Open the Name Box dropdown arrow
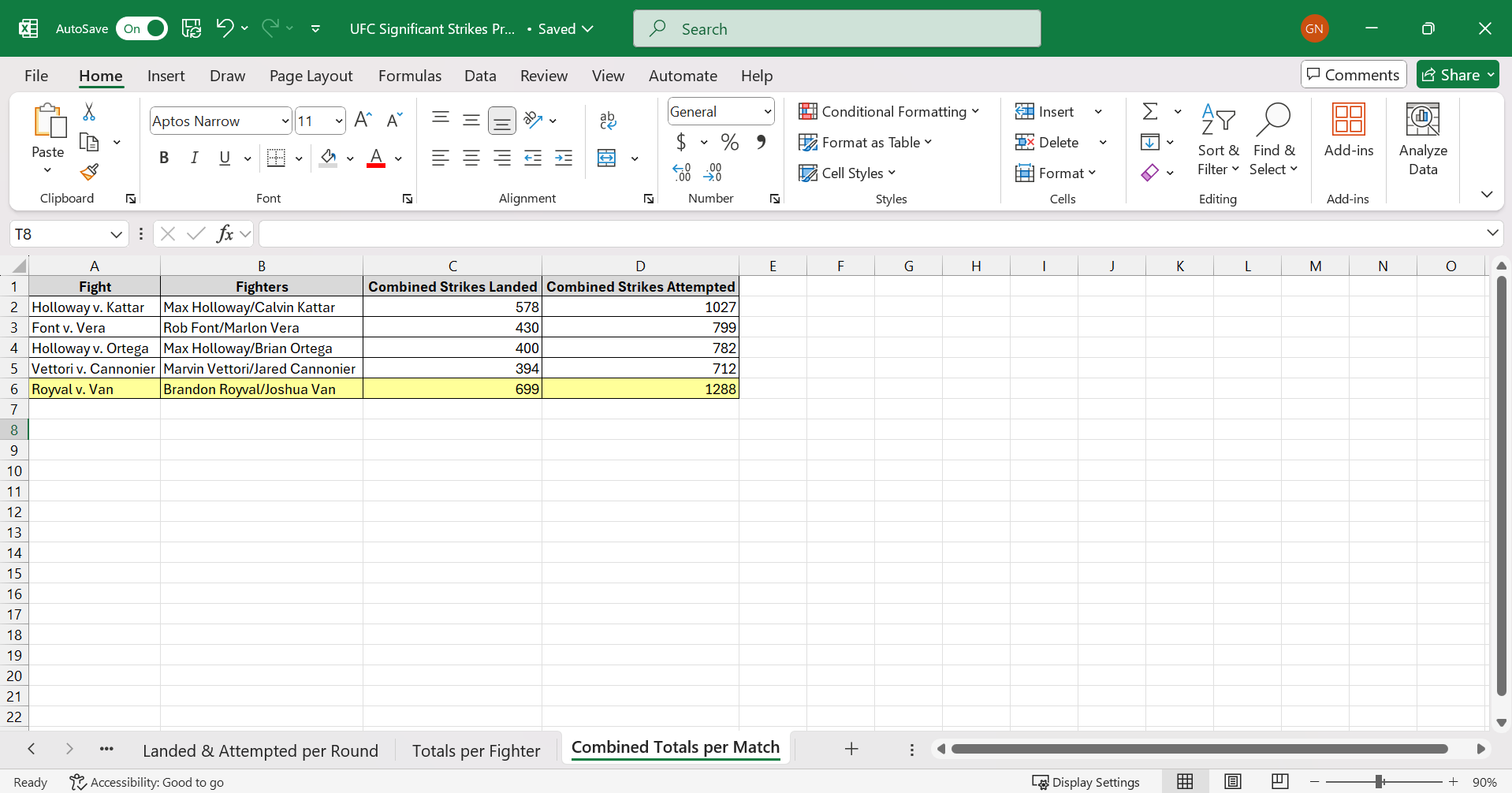The width and height of the screenshot is (1512, 793). [x=116, y=234]
